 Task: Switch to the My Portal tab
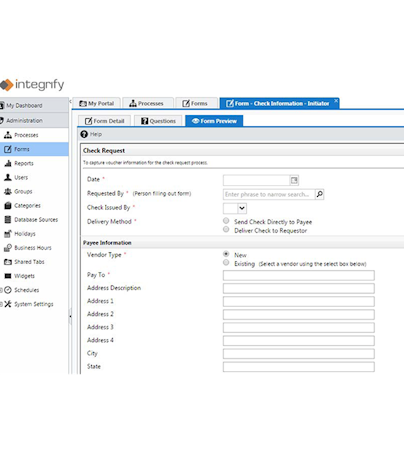tap(97, 103)
